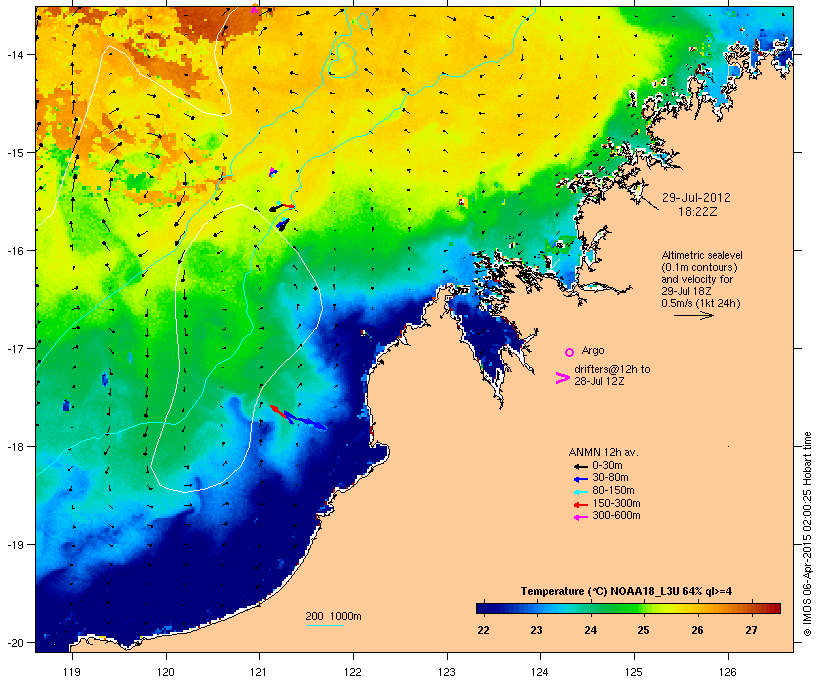Click the '0.5m/s (1kt 24h)' text
This screenshot has height=680, width=820.
pos(701,303)
